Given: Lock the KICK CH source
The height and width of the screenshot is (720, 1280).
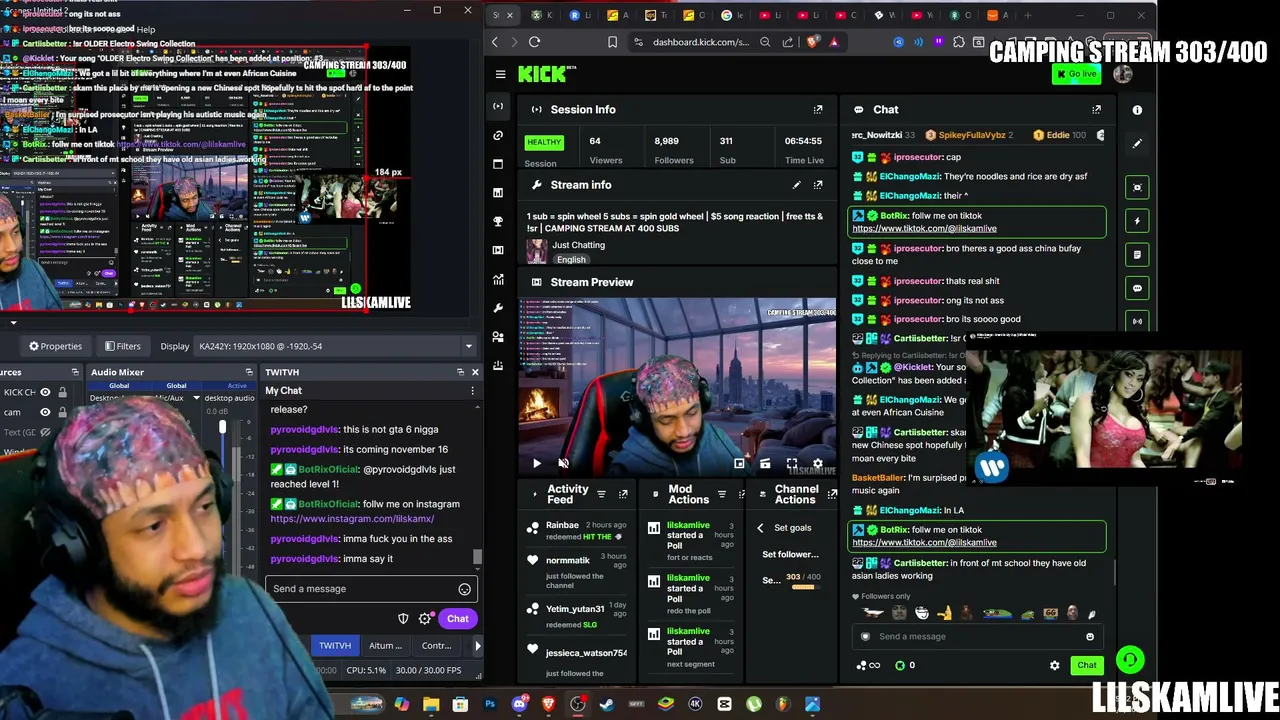Looking at the screenshot, I should (62, 392).
